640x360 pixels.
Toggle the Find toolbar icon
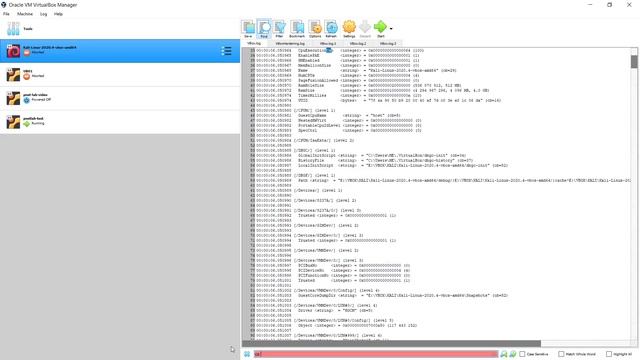click(264, 27)
